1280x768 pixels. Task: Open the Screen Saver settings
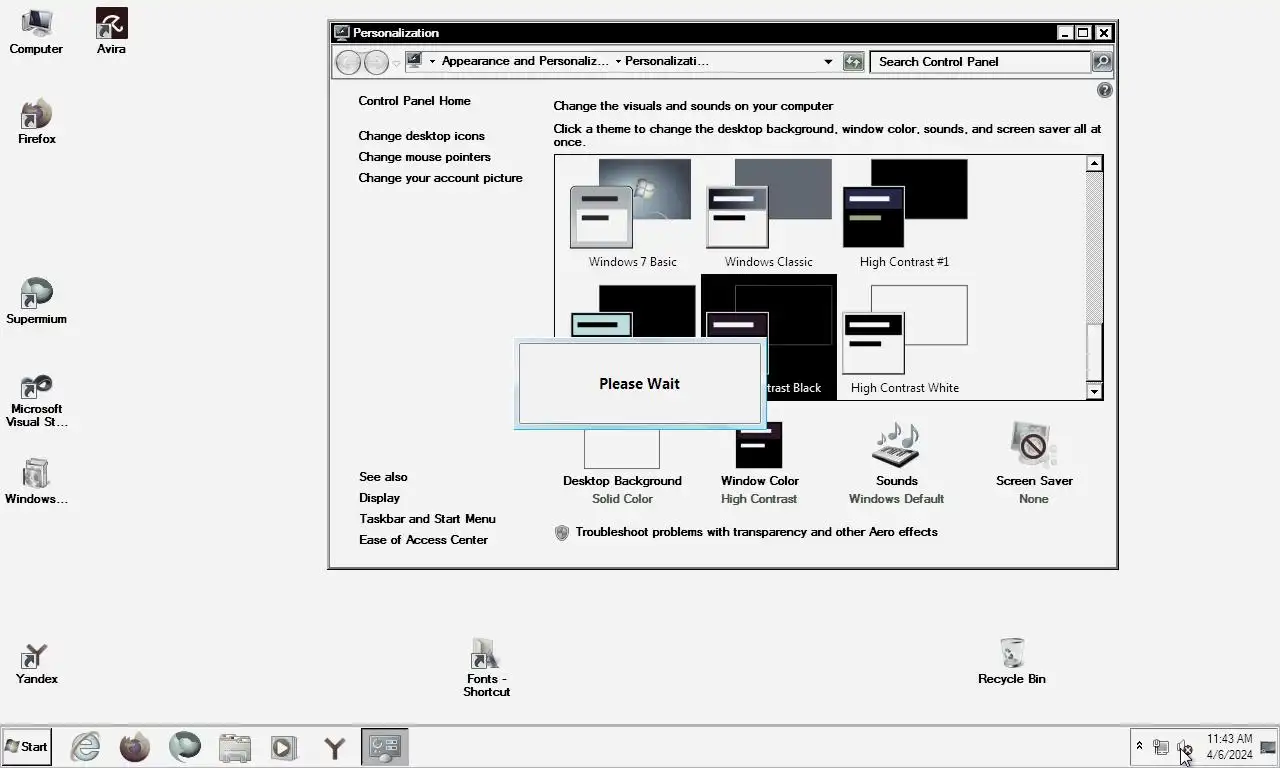click(1034, 464)
